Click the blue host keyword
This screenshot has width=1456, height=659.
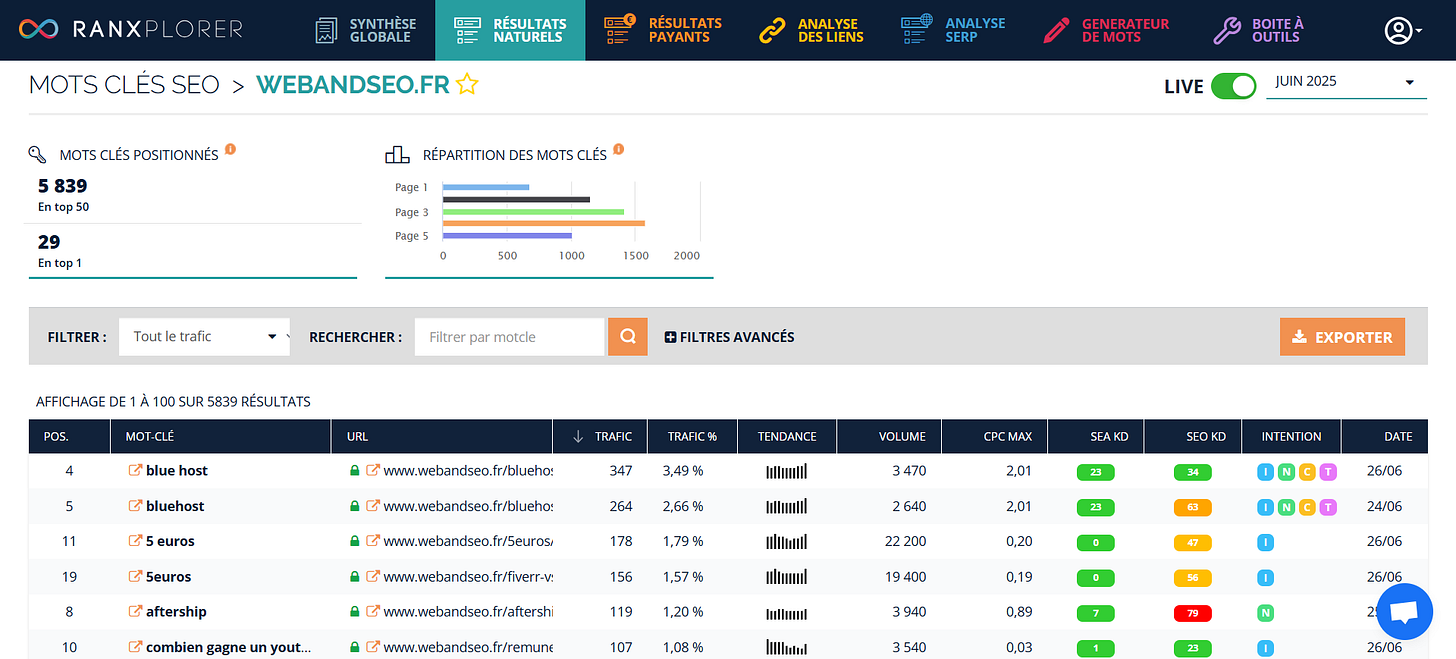pos(177,471)
